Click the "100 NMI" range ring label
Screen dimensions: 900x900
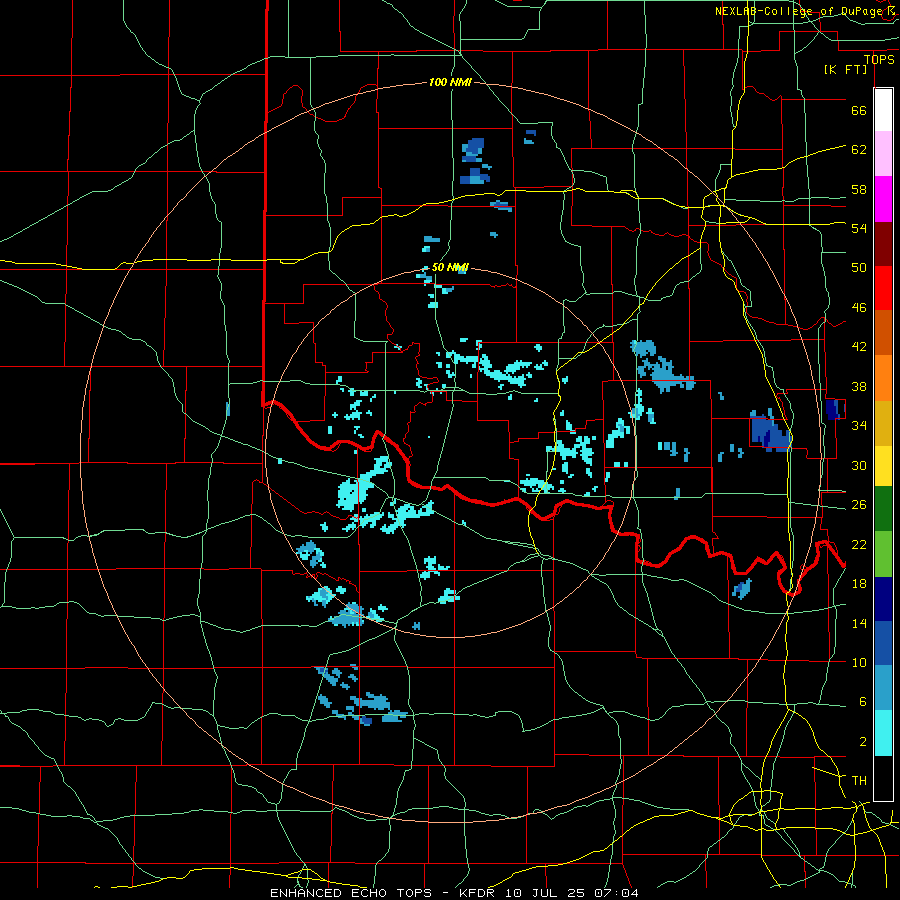pos(450,82)
